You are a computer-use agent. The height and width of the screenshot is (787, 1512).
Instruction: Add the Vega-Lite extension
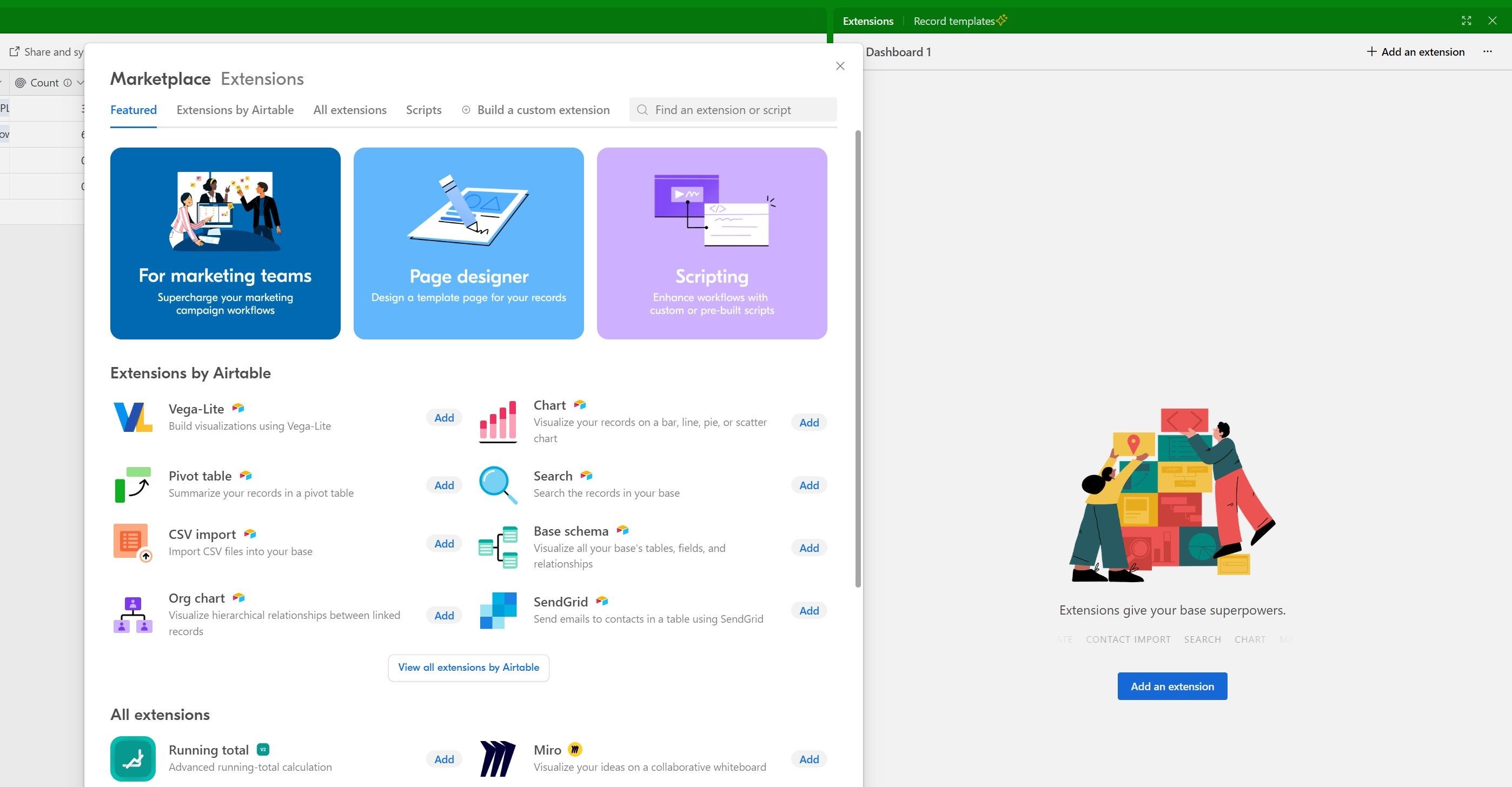coord(444,418)
